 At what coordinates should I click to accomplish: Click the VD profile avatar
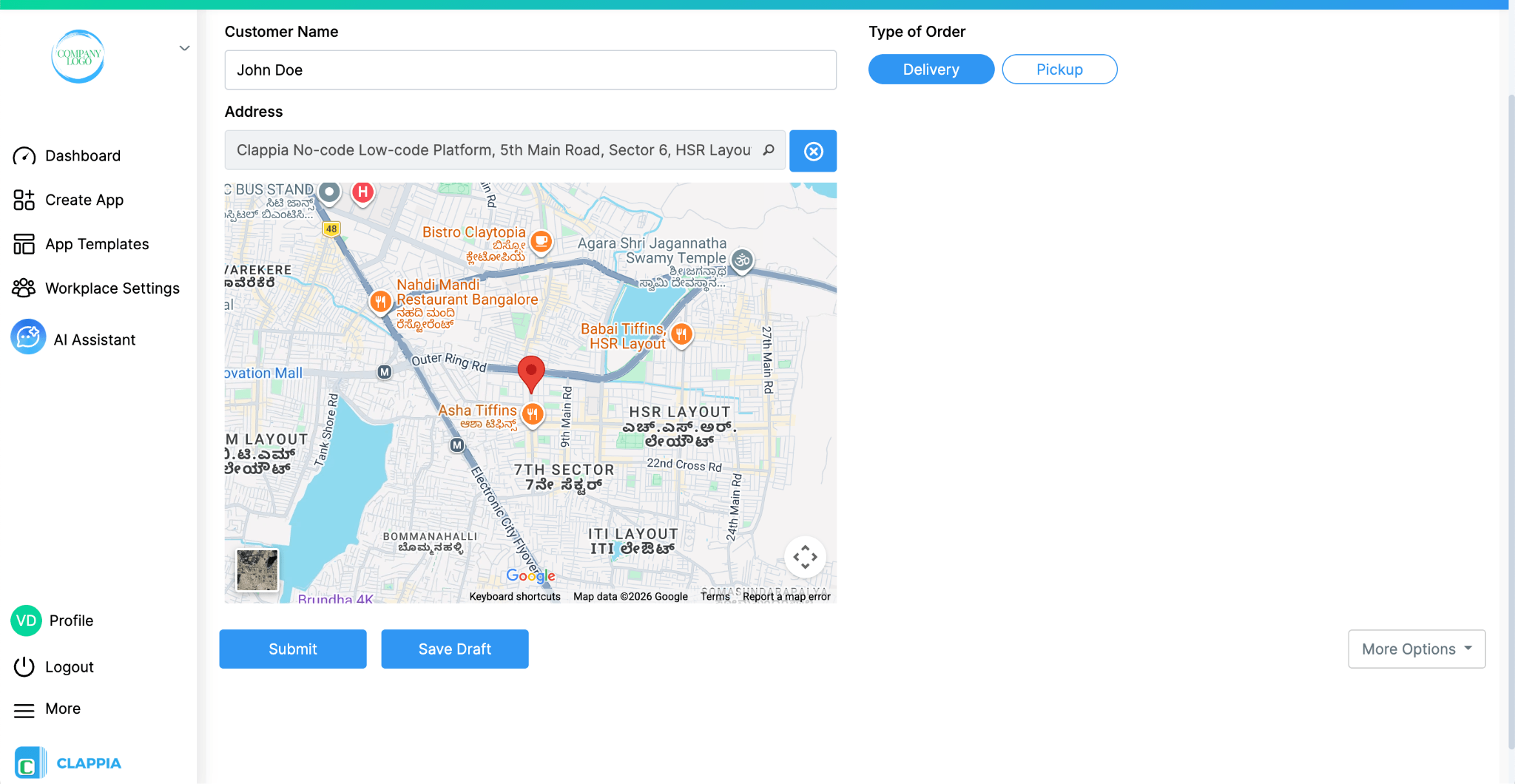(x=26, y=621)
